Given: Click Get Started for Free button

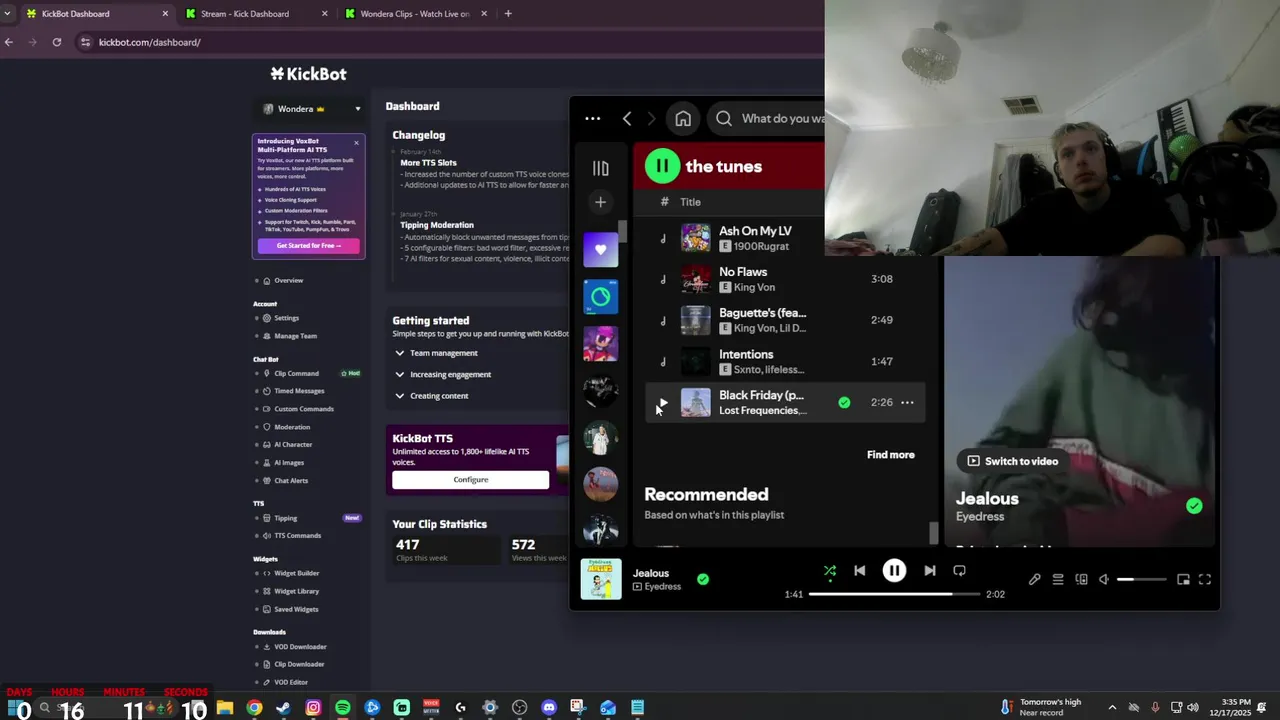Looking at the screenshot, I should [x=308, y=246].
